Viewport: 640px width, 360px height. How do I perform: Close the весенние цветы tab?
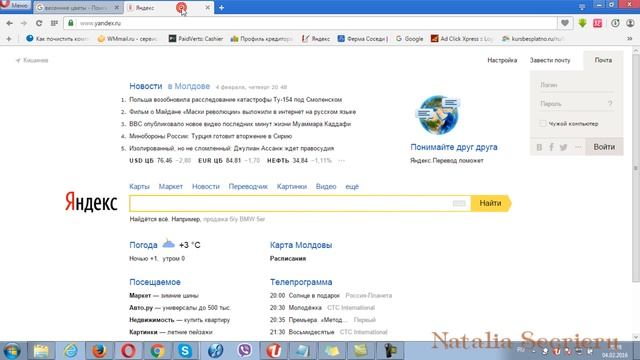(x=116, y=7)
